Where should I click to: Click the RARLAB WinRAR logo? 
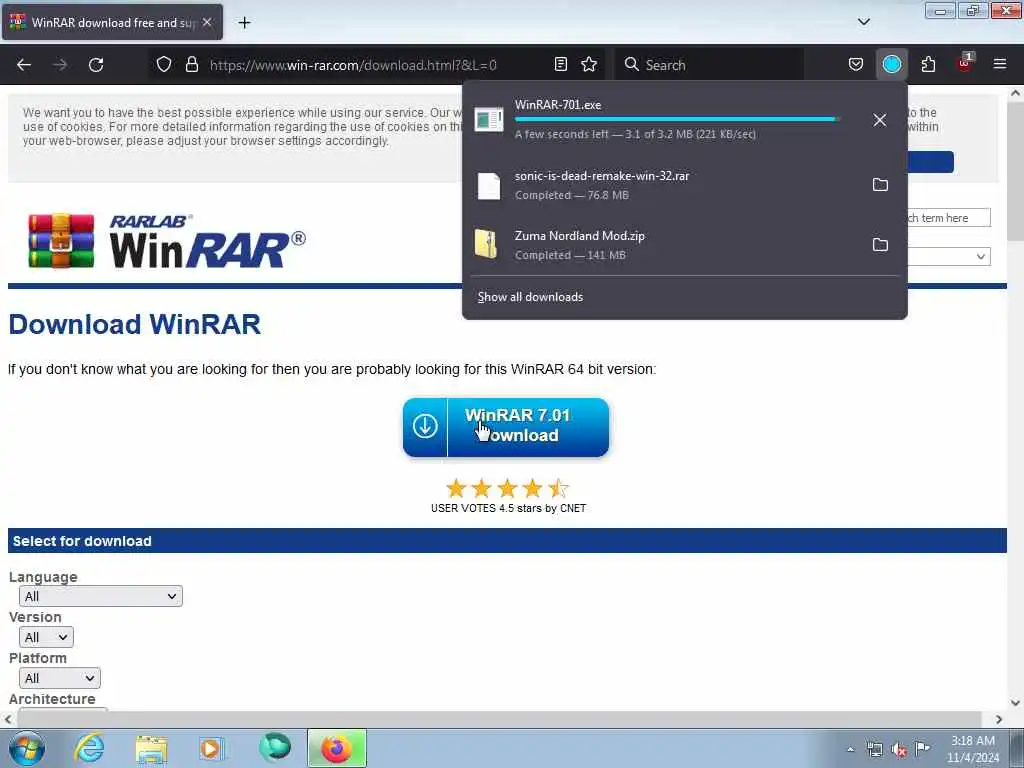pyautogui.click(x=167, y=240)
